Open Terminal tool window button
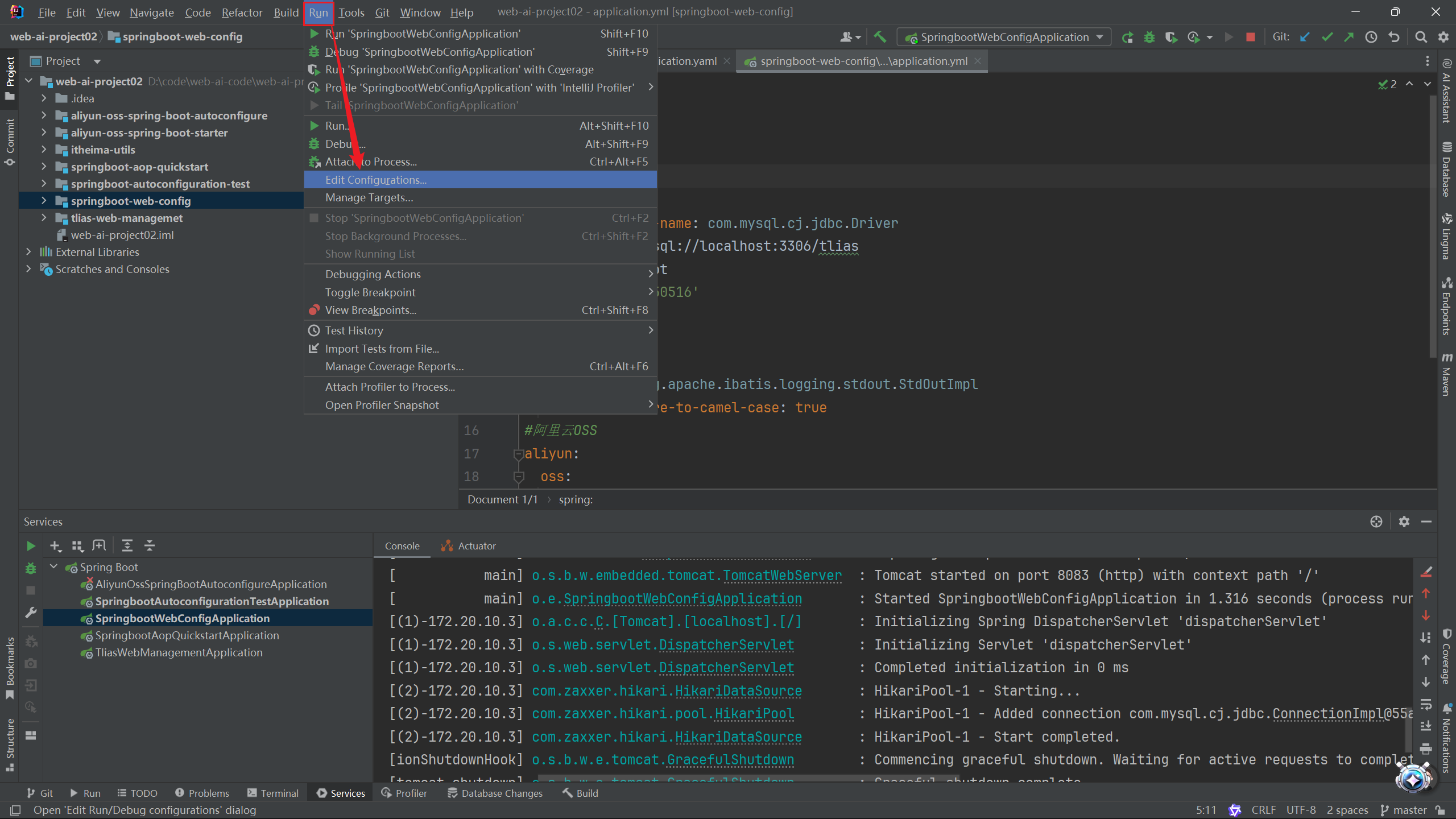1456x819 pixels. (x=273, y=793)
